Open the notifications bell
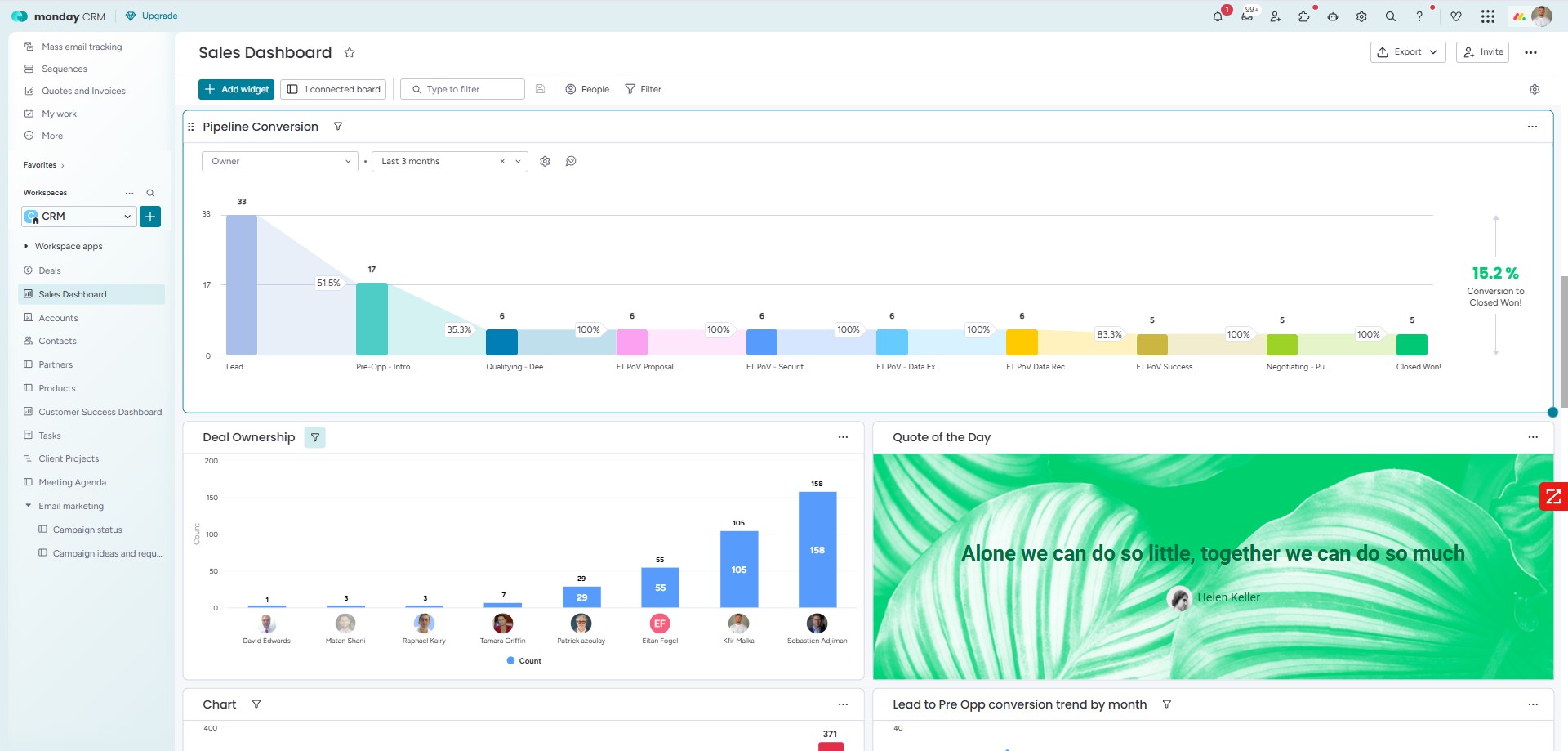The image size is (1568, 751). click(1218, 16)
